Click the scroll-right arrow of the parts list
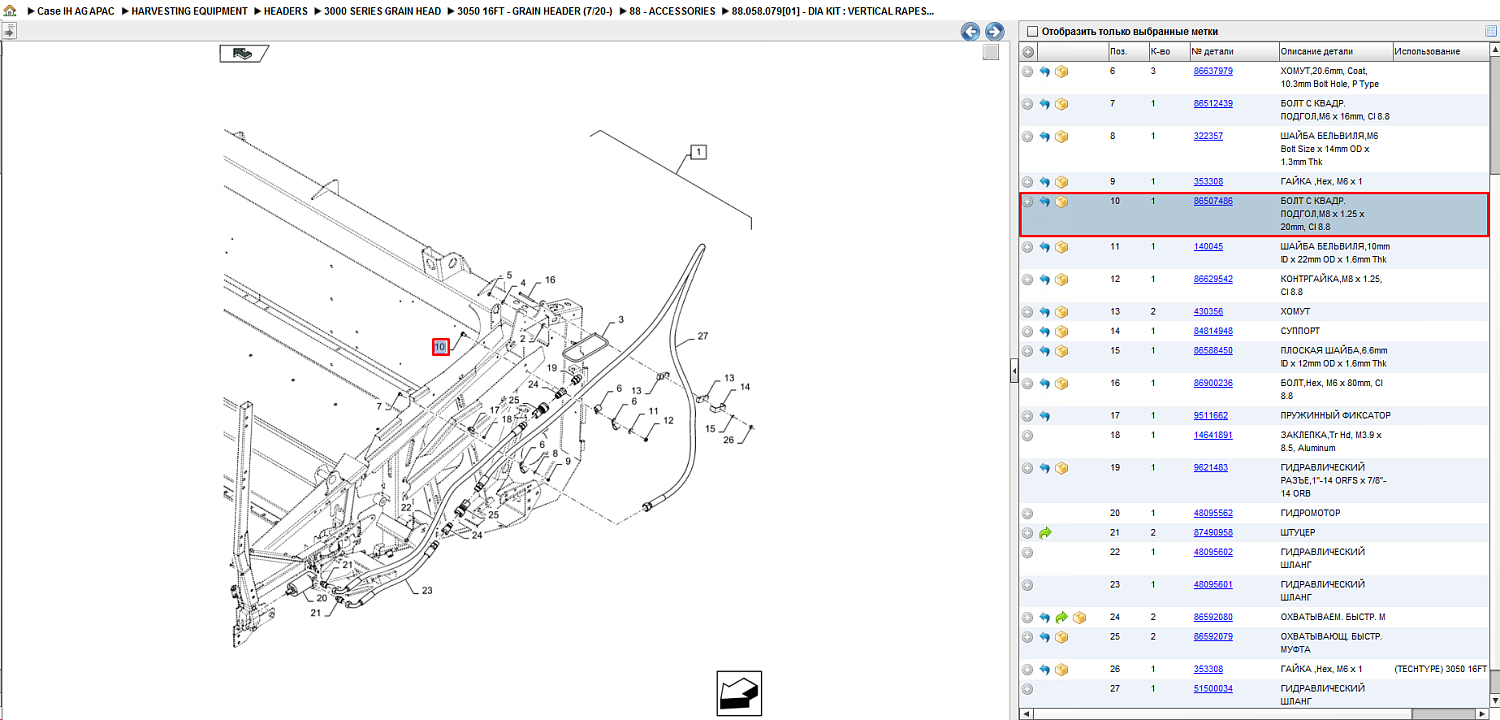Image resolution: width=1500 pixels, height=720 pixels. click(1480, 714)
